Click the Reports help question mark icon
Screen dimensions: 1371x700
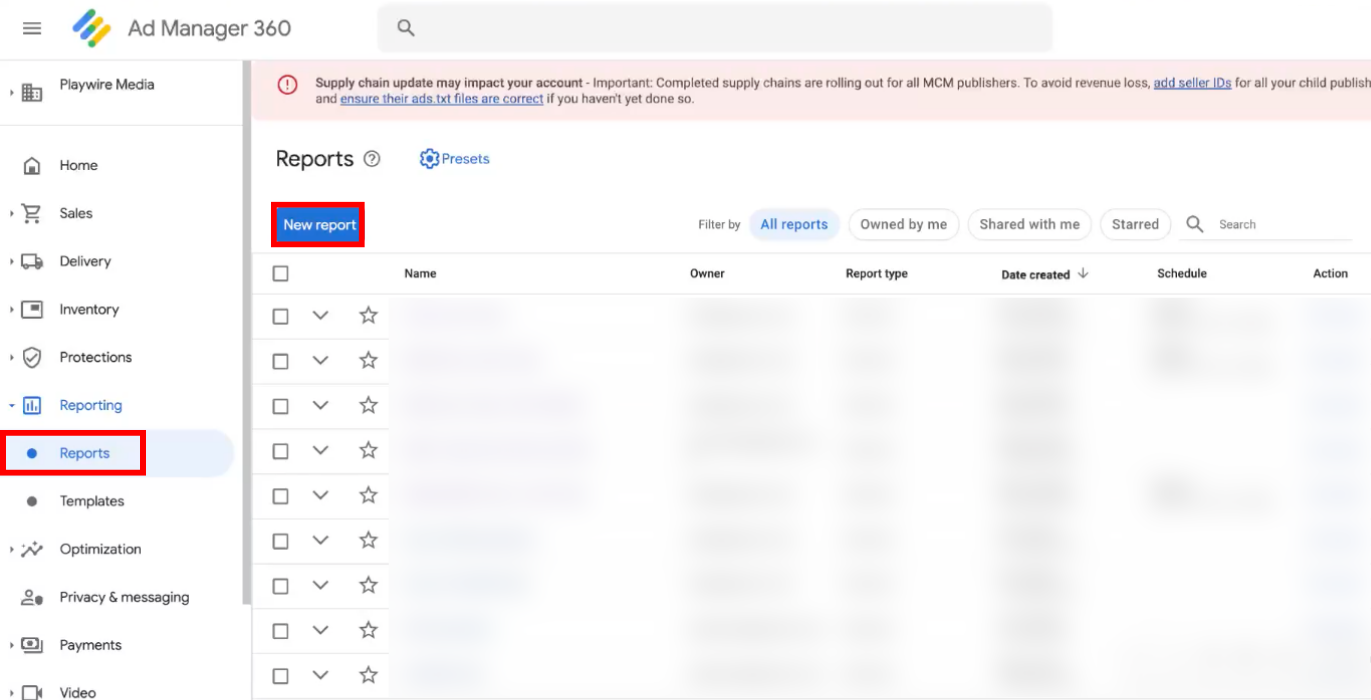tap(372, 159)
